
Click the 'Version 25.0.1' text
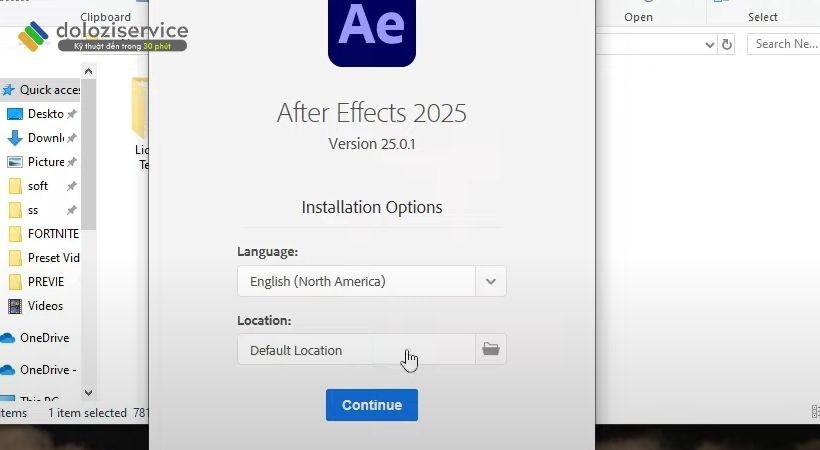tap(372, 144)
